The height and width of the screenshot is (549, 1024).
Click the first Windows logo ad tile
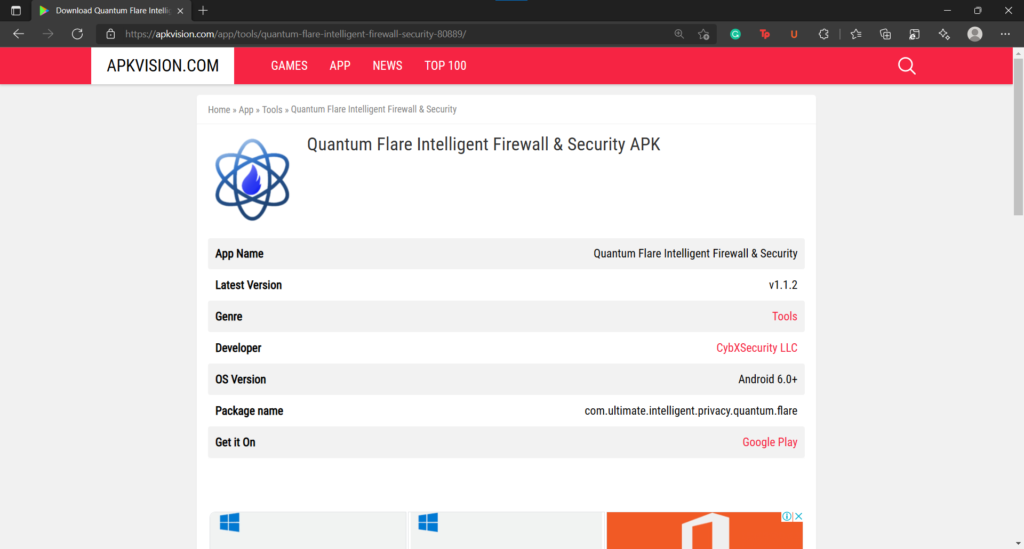(308, 530)
